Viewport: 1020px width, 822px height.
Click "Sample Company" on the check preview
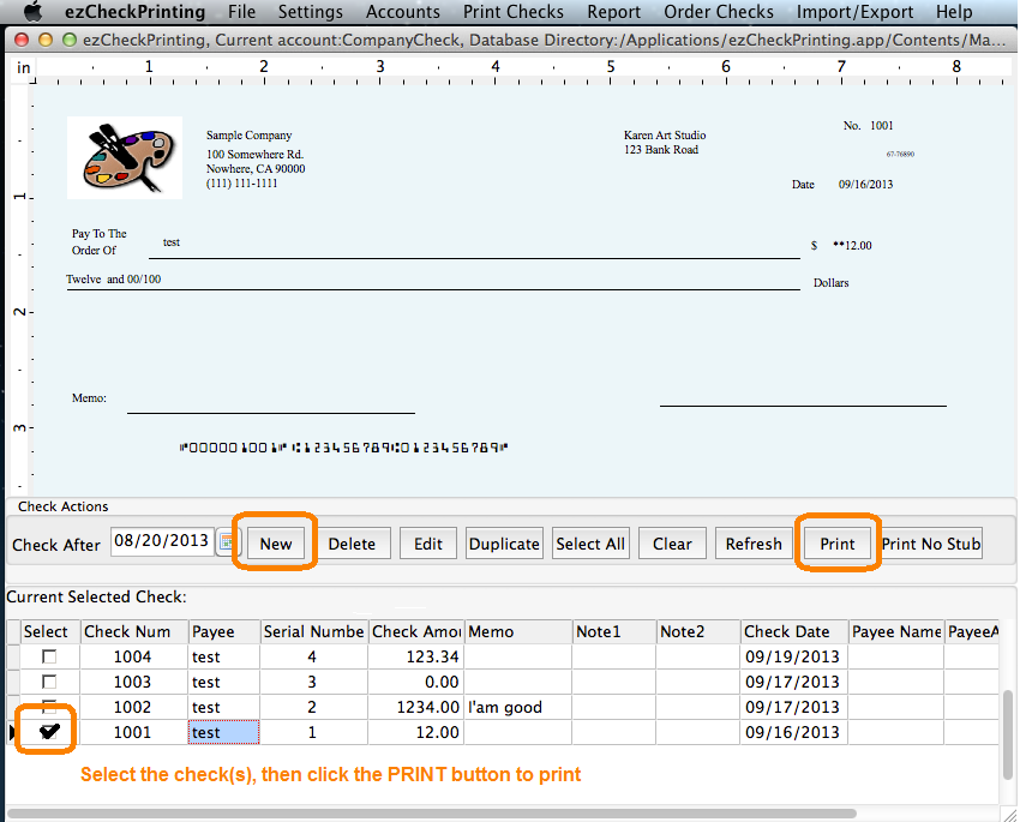(249, 135)
